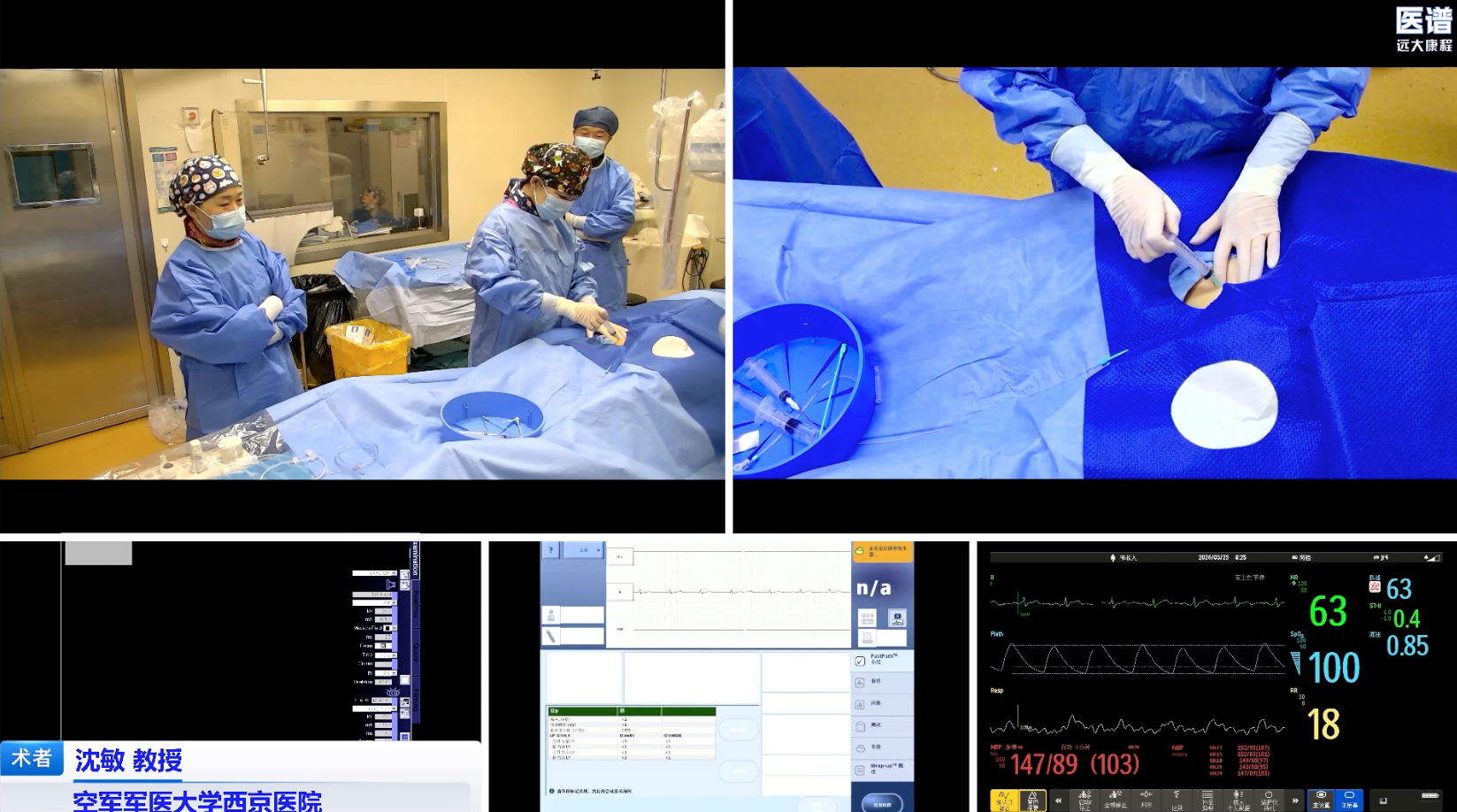Image resolution: width=1457 pixels, height=812 pixels.
Task: Select the green ECG lead II waveform
Action: click(x=1138, y=603)
